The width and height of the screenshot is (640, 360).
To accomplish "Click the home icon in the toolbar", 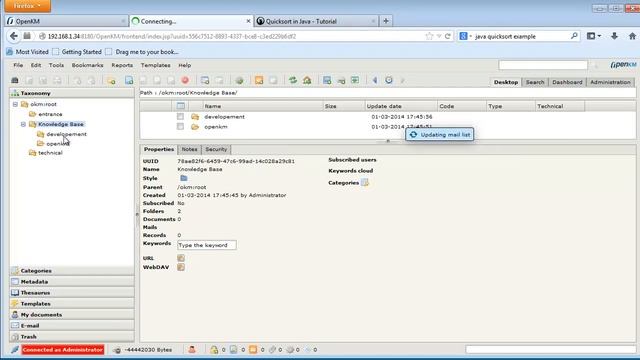I will tap(307, 80).
